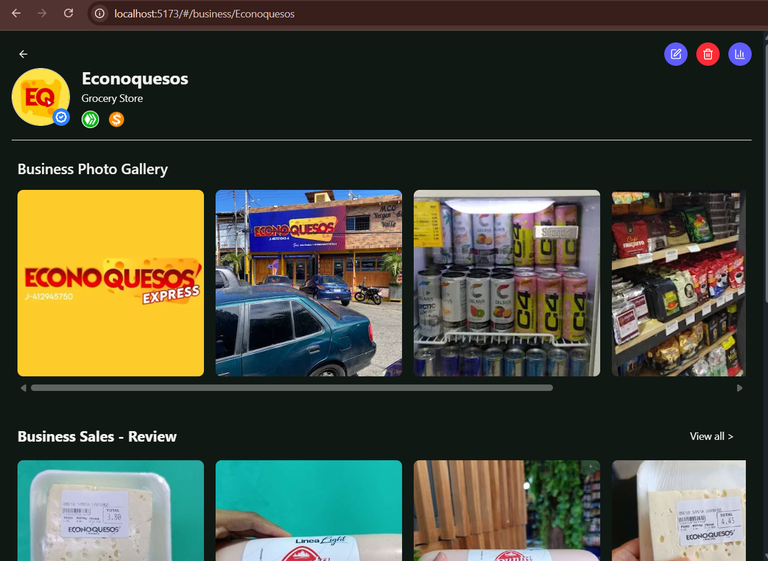
Task: Click the green Hive payment icon
Action: (90, 120)
